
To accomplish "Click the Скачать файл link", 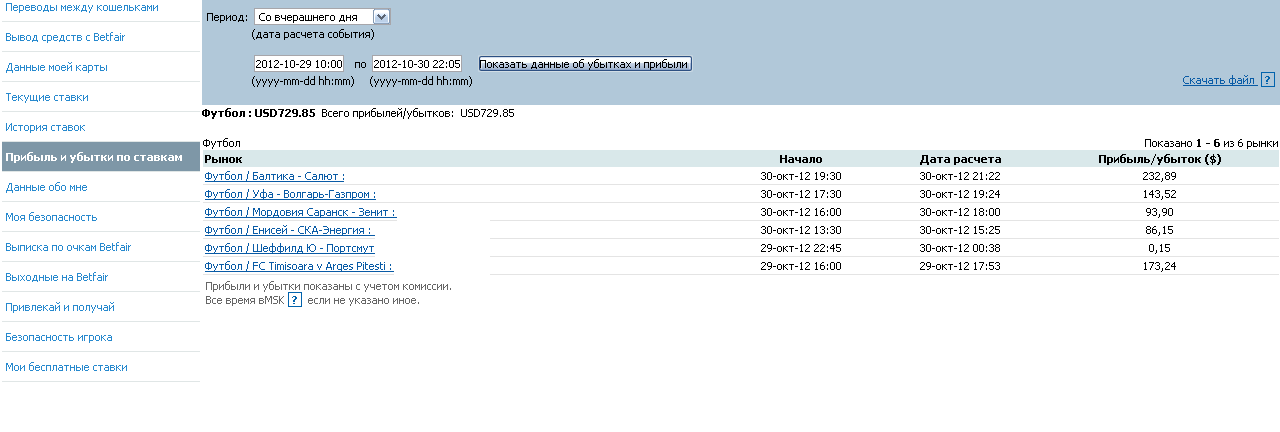I will (x=1219, y=80).
